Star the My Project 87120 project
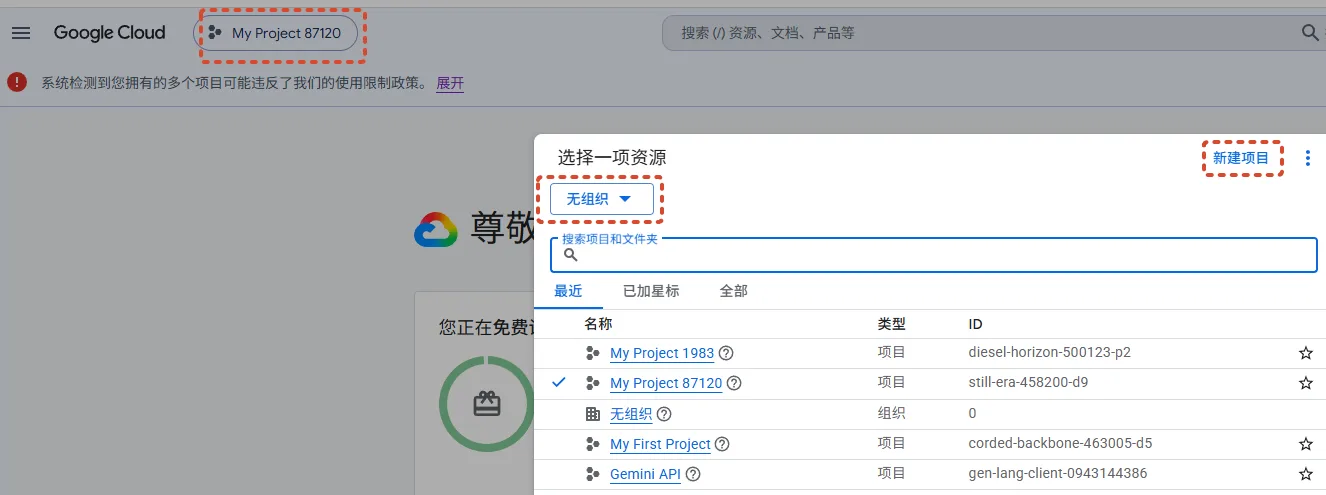This screenshot has width=1326, height=495. pyautogui.click(x=1305, y=383)
